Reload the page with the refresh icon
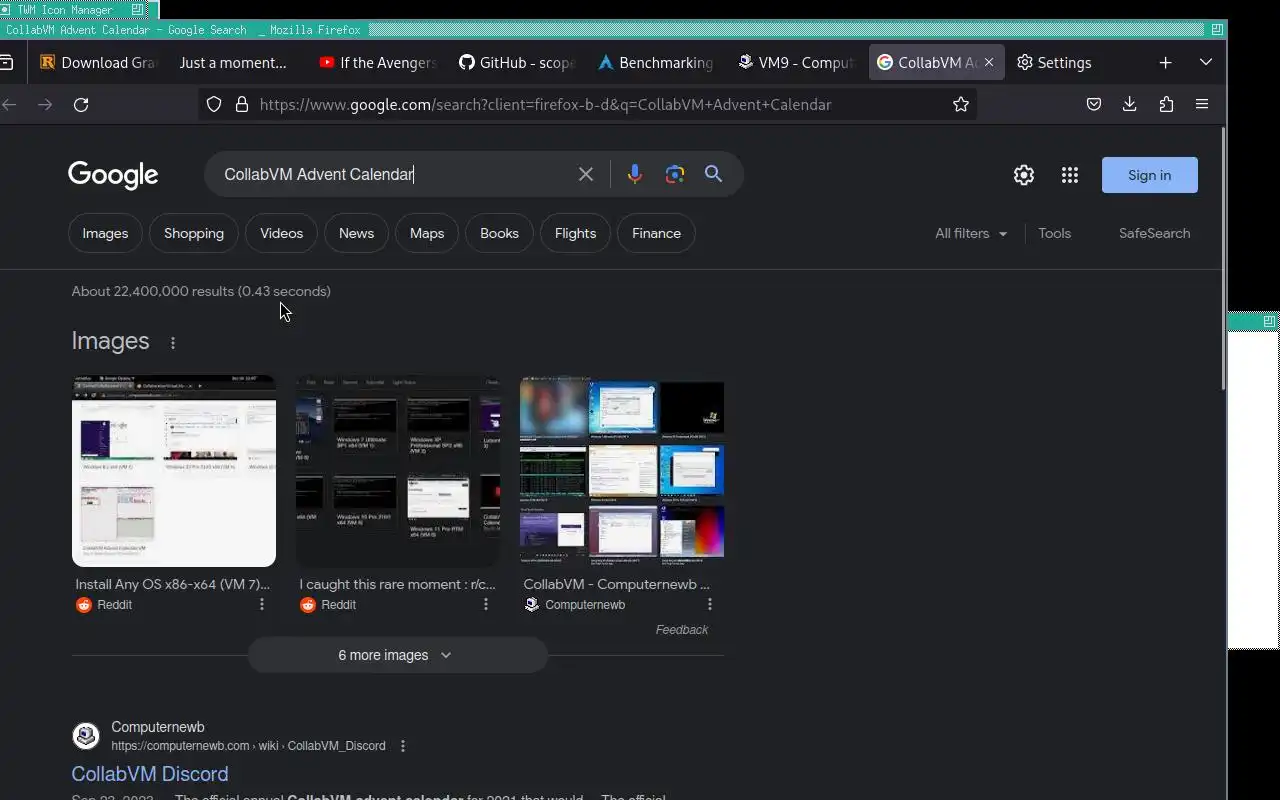The width and height of the screenshot is (1280, 800). [x=81, y=104]
